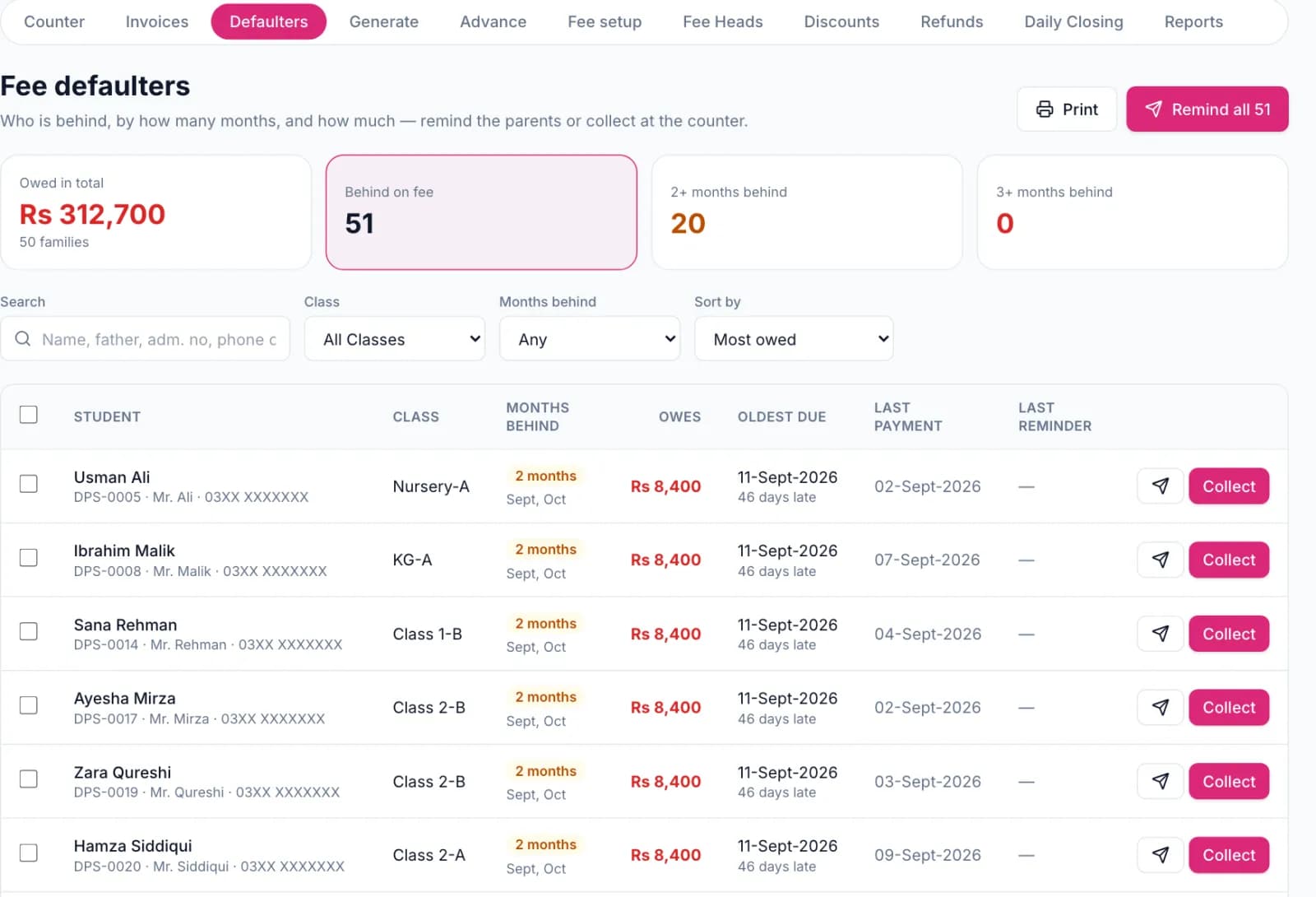1316x897 pixels.
Task: Open the Months behind Any dropdown
Action: tap(590, 339)
